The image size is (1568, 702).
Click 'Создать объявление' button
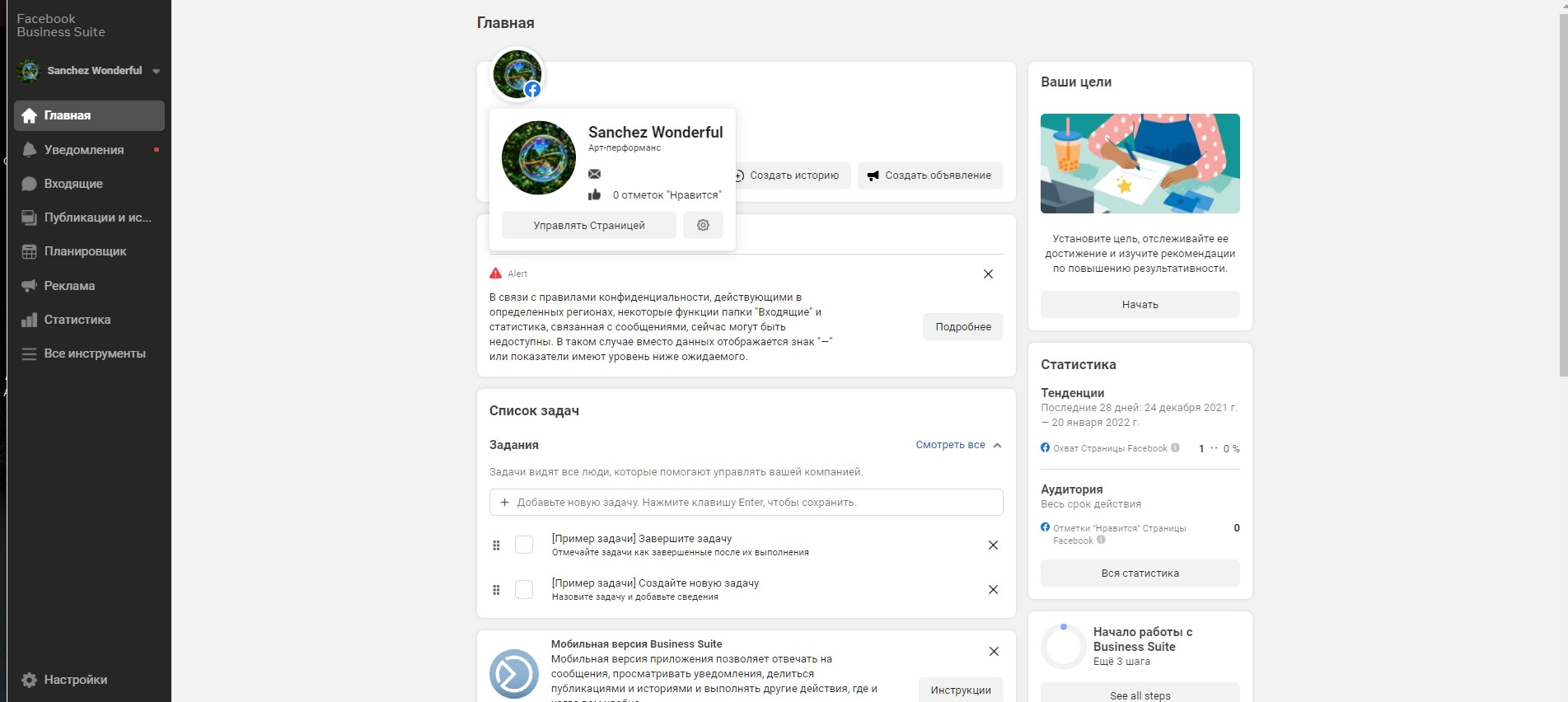pos(930,175)
